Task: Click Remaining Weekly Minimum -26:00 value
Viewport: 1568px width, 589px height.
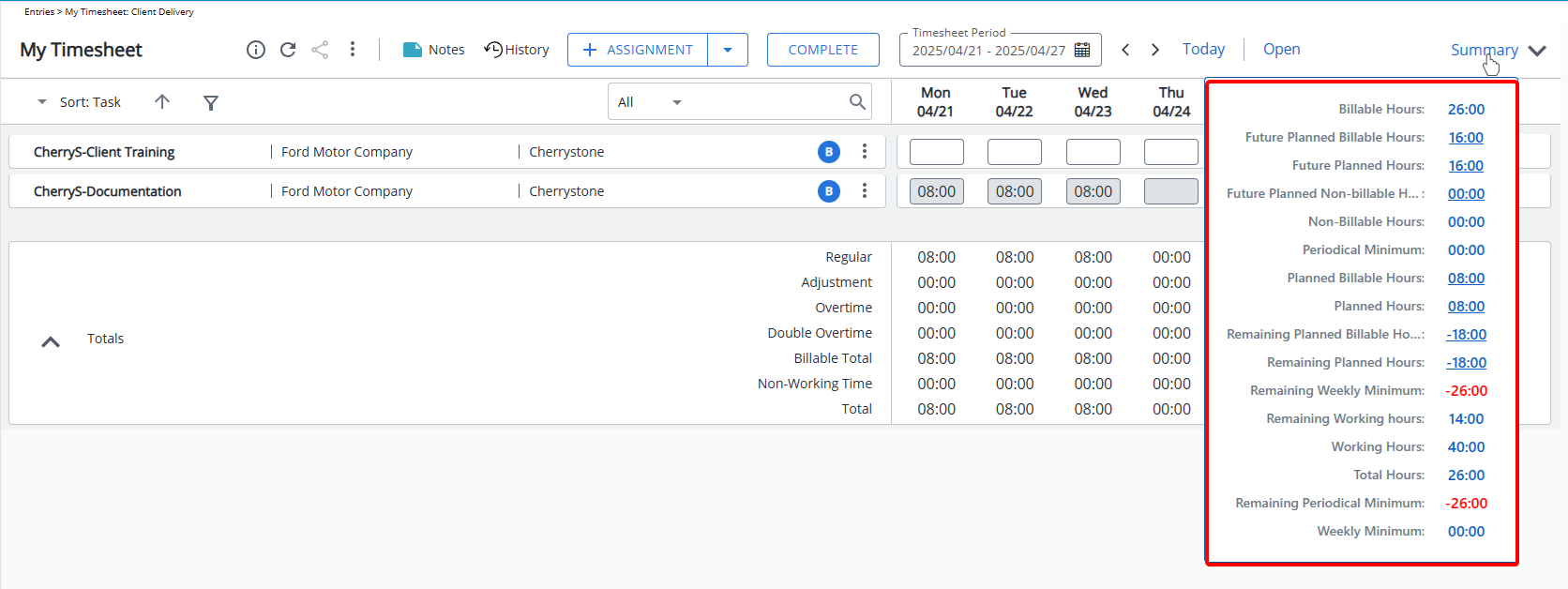Action: (1466, 390)
